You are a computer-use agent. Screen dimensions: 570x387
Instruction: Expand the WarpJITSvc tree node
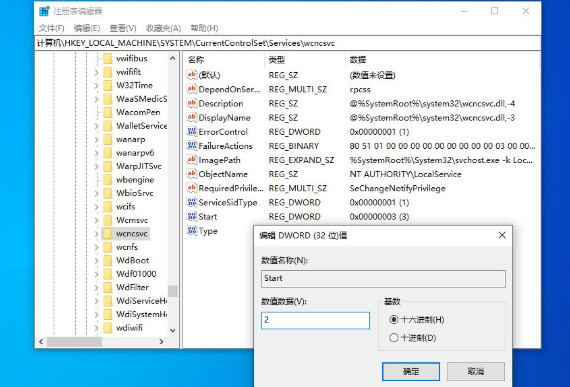pyautogui.click(x=96, y=166)
